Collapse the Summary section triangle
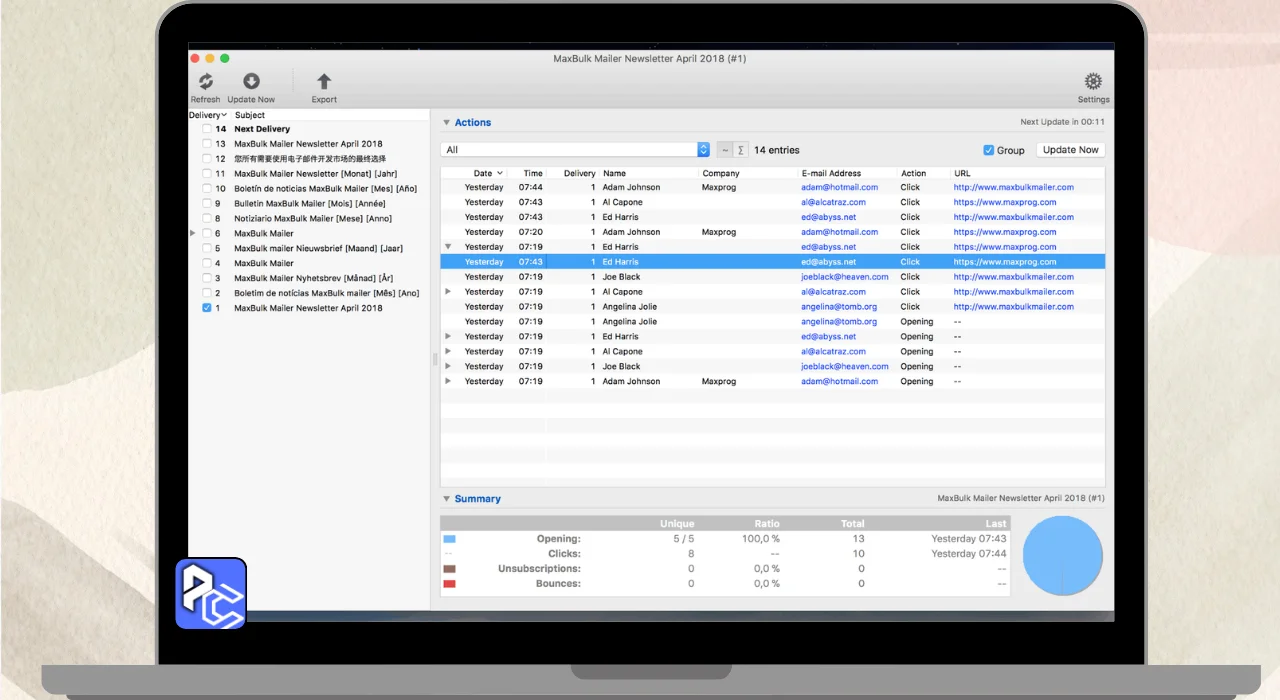 [446, 499]
